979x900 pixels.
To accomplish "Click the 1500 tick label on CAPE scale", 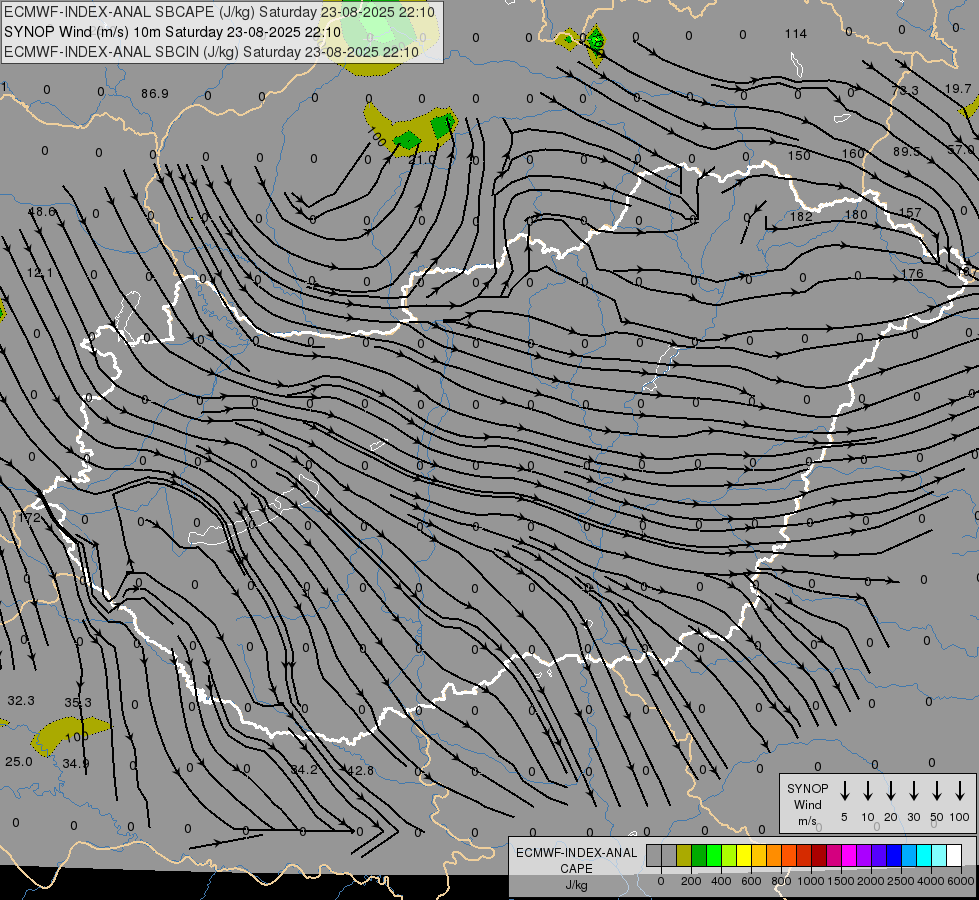I will tap(841, 881).
